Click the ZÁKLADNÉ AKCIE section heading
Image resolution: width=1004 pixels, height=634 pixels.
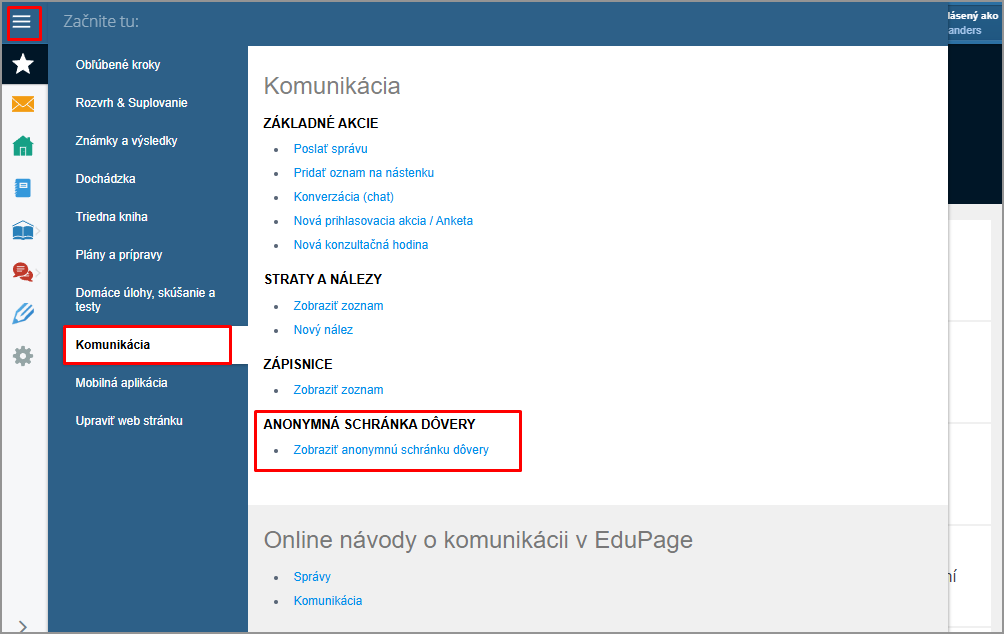[321, 123]
